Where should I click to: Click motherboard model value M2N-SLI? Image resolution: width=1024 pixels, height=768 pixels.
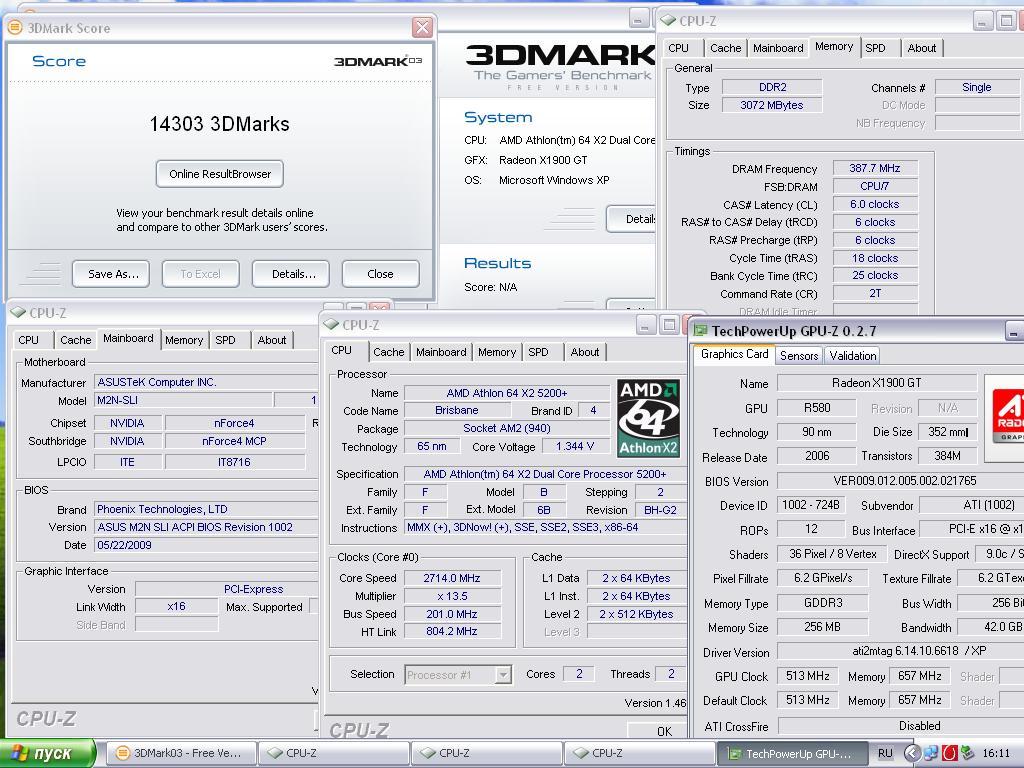[184, 400]
